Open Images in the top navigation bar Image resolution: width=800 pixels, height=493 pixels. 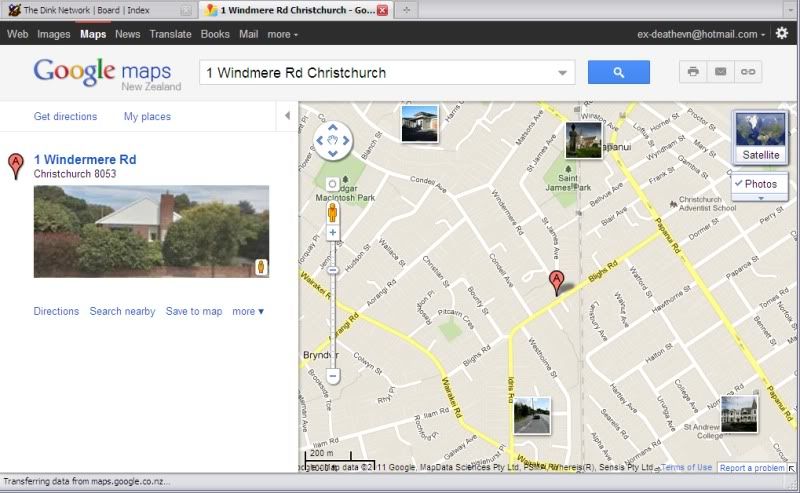click(54, 34)
